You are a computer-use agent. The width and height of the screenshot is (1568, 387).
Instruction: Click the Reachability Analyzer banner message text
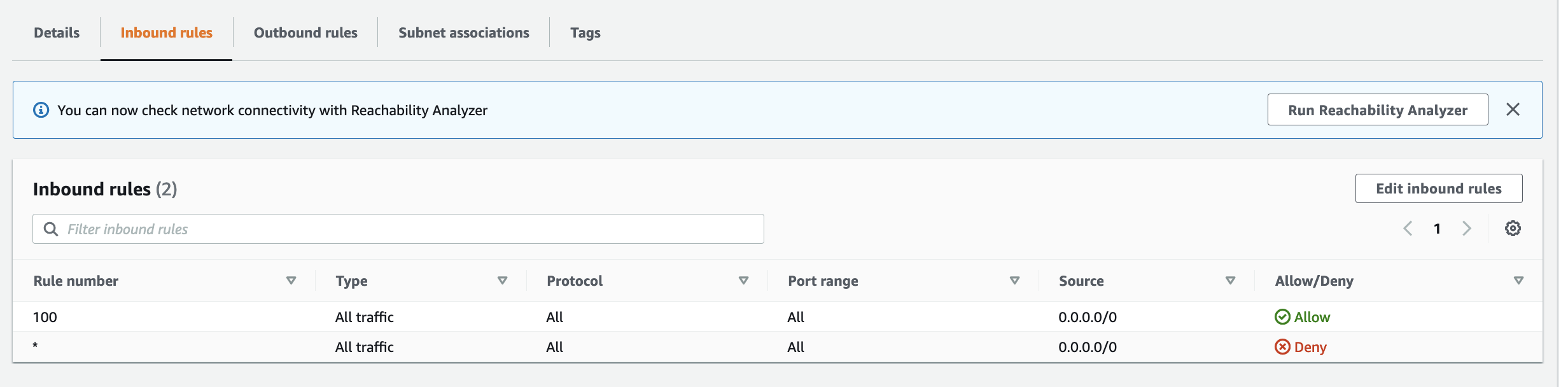[272, 110]
